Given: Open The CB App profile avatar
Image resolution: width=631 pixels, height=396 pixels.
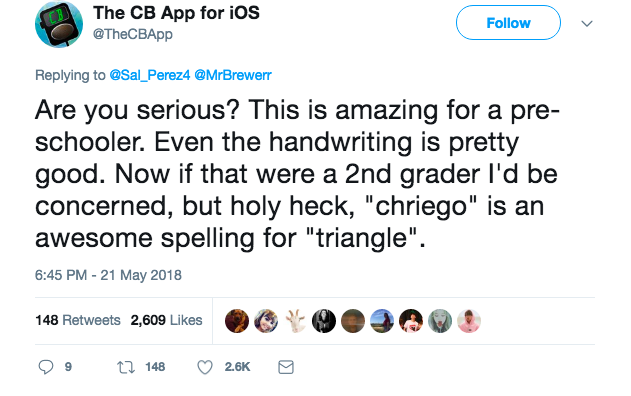Looking at the screenshot, I should click(x=59, y=24).
